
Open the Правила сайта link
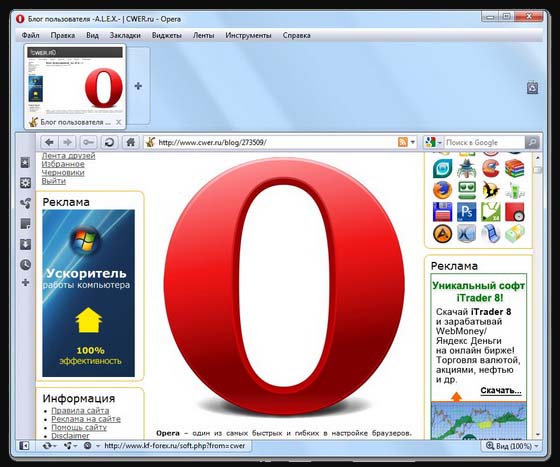[x=80, y=411]
